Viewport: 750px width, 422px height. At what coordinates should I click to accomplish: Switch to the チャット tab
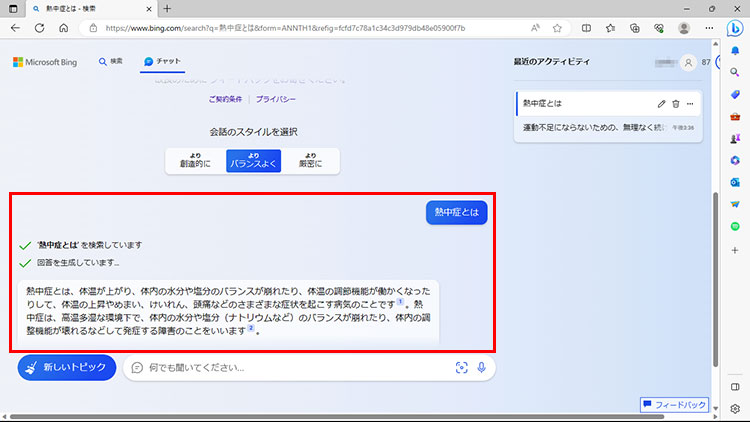click(x=162, y=62)
